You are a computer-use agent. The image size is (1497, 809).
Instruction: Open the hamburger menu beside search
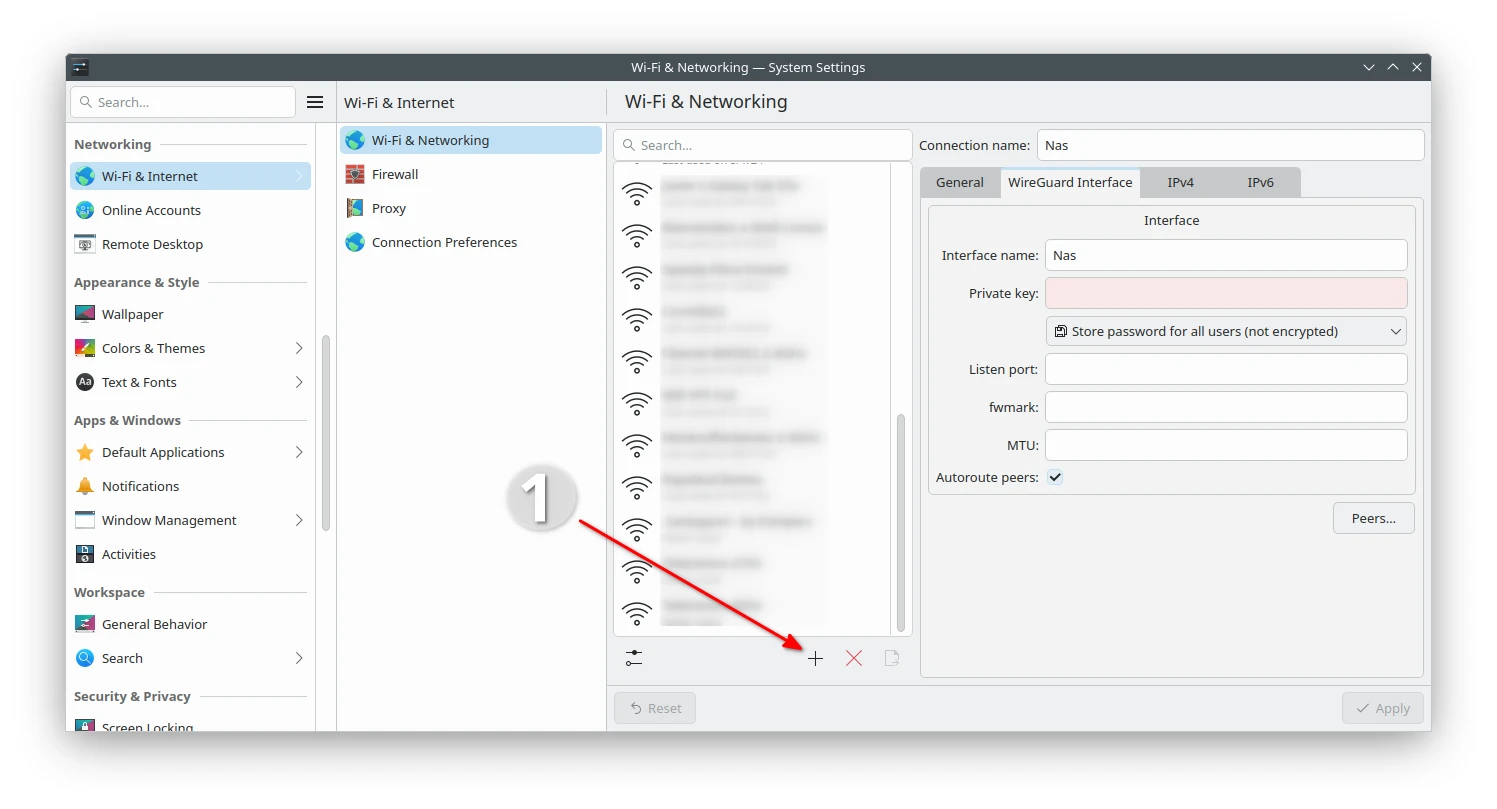point(315,102)
